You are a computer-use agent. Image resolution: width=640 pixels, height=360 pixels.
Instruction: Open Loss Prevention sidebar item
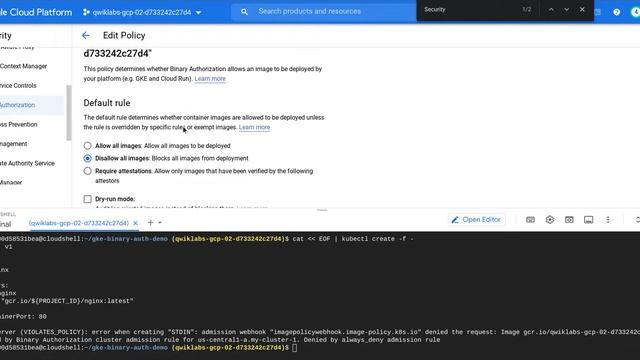point(18,124)
